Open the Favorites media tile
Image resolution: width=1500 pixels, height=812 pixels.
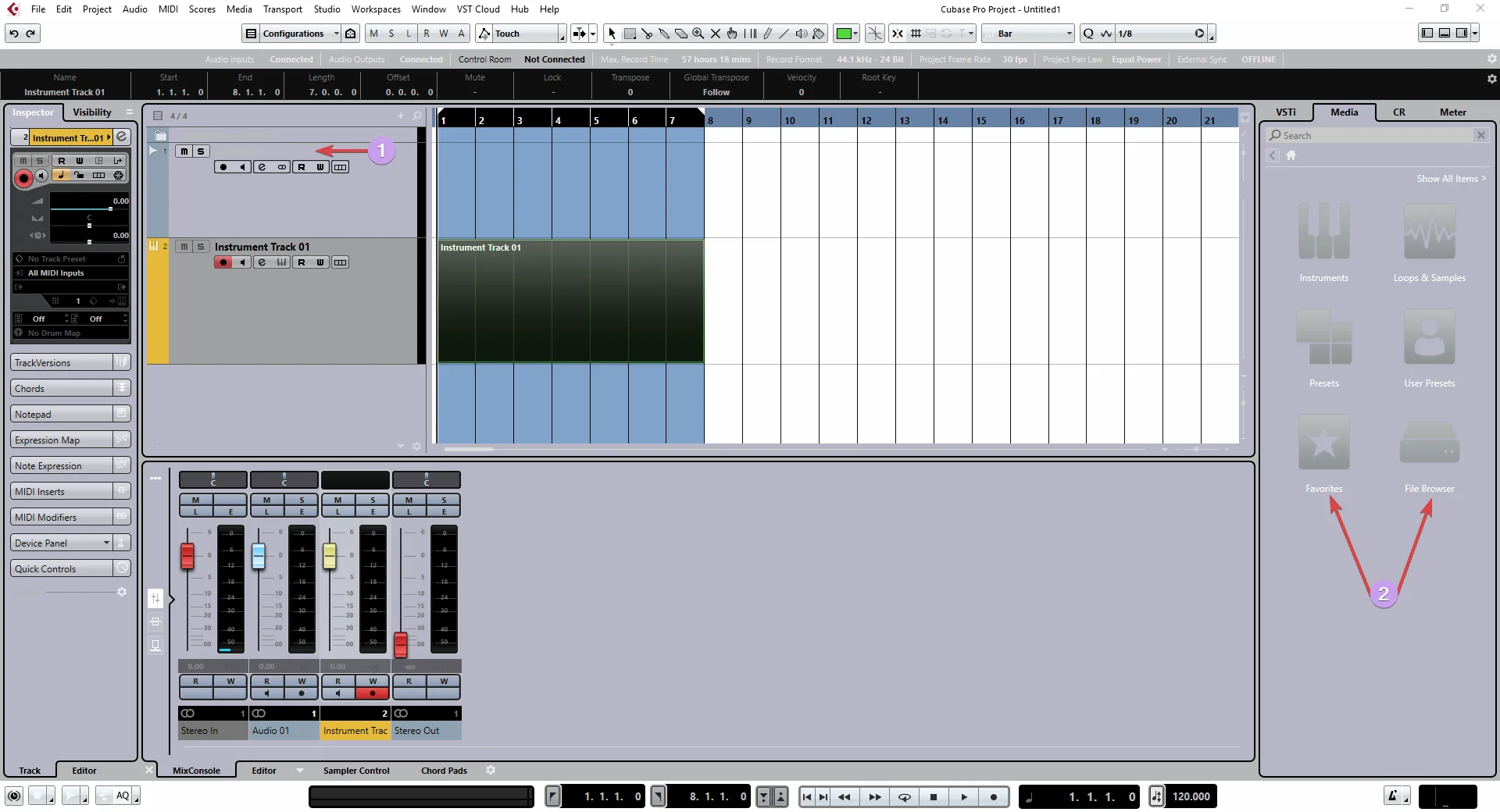point(1323,454)
